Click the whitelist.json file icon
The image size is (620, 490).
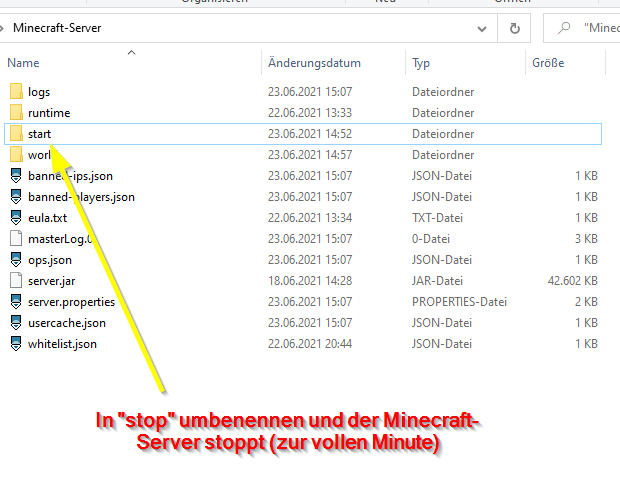(x=16, y=343)
